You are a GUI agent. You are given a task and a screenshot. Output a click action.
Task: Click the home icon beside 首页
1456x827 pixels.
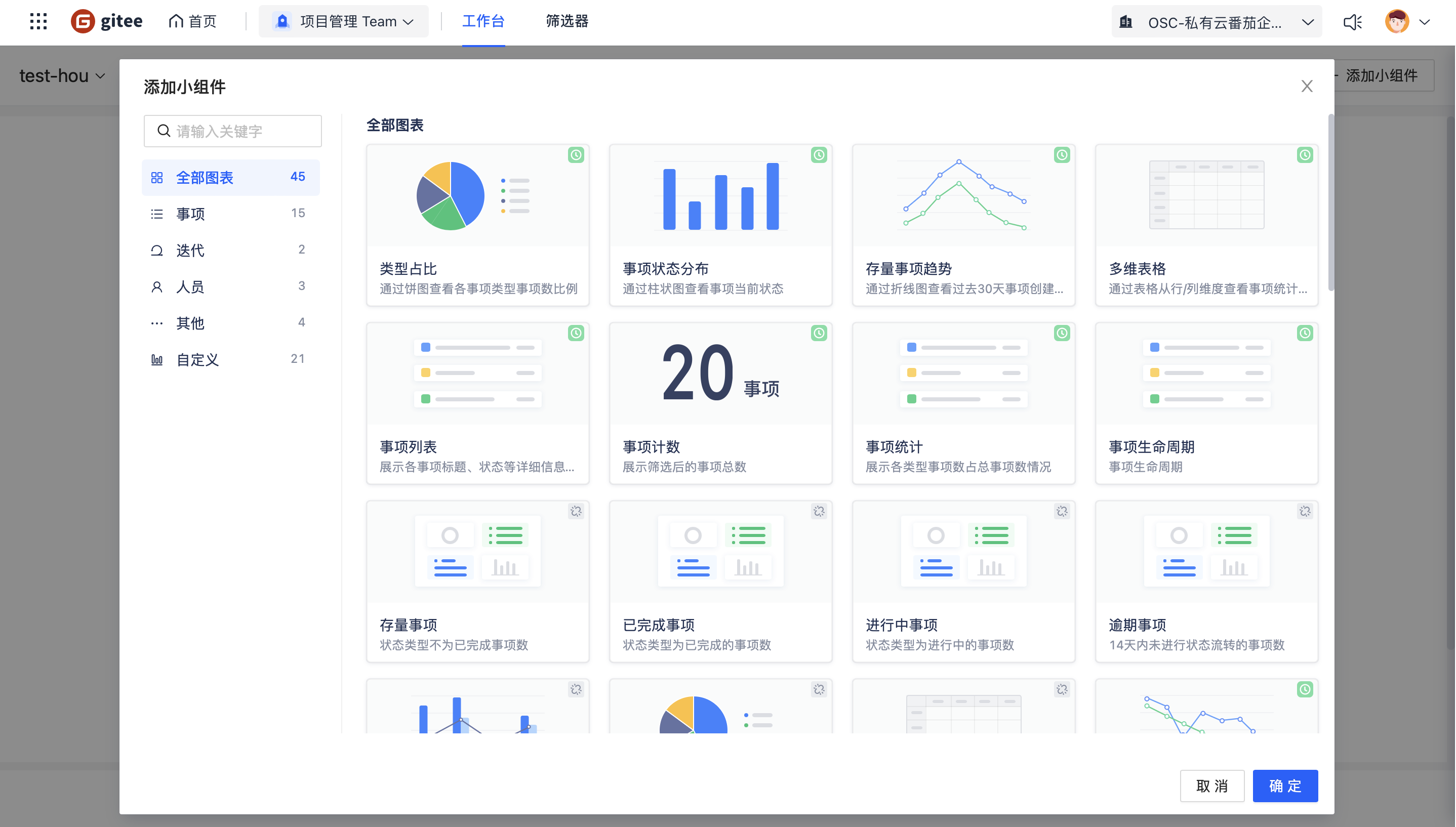[x=176, y=22]
